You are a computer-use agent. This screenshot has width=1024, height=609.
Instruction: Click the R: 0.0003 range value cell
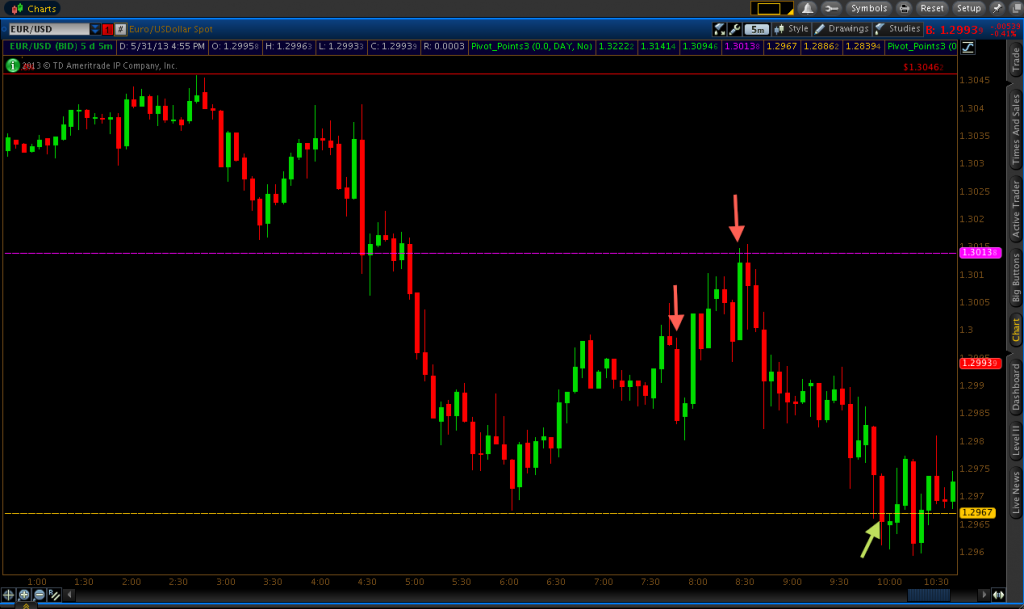(x=443, y=46)
